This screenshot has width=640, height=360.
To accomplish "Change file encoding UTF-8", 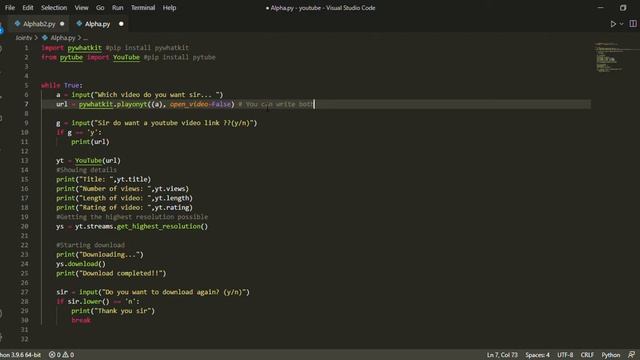I will pos(565,355).
